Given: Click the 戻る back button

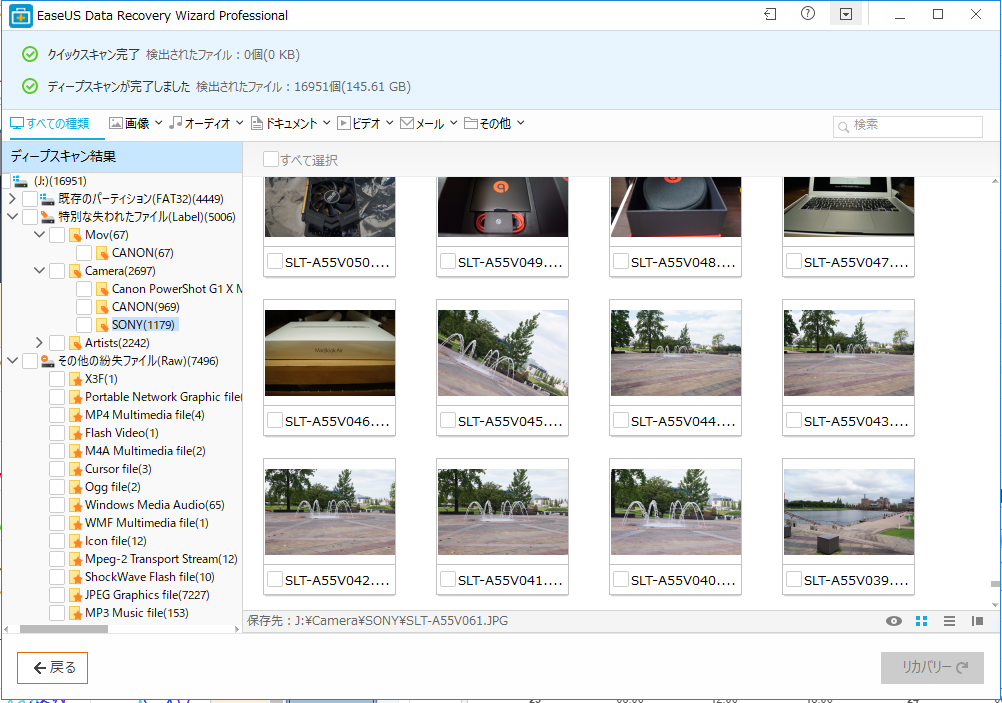Looking at the screenshot, I should pyautogui.click(x=53, y=668).
